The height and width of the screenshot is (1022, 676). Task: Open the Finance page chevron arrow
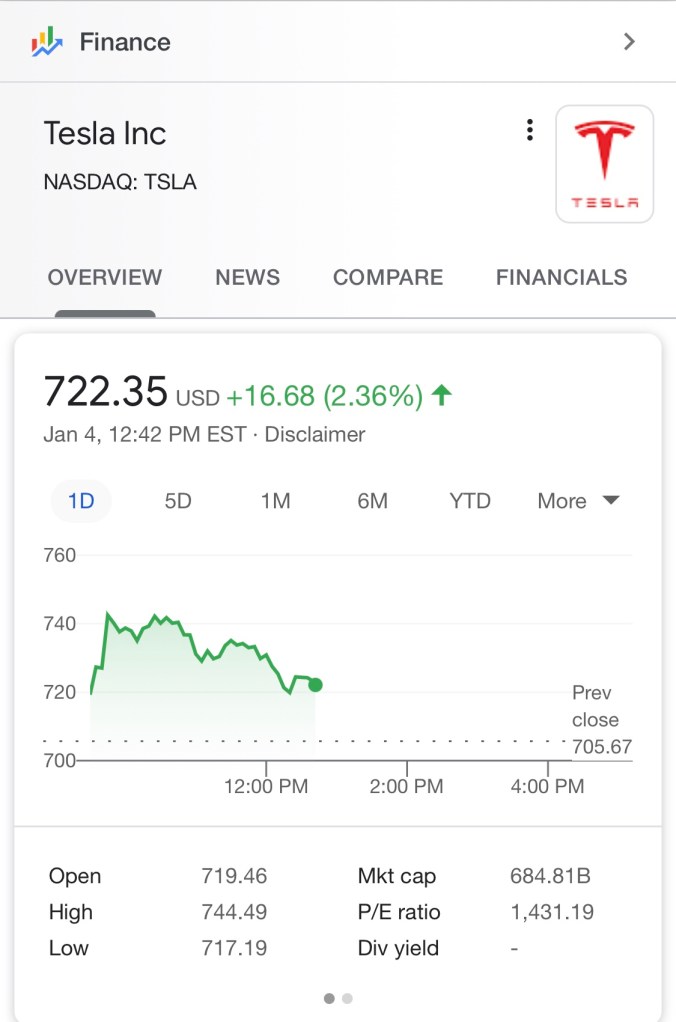tap(629, 42)
